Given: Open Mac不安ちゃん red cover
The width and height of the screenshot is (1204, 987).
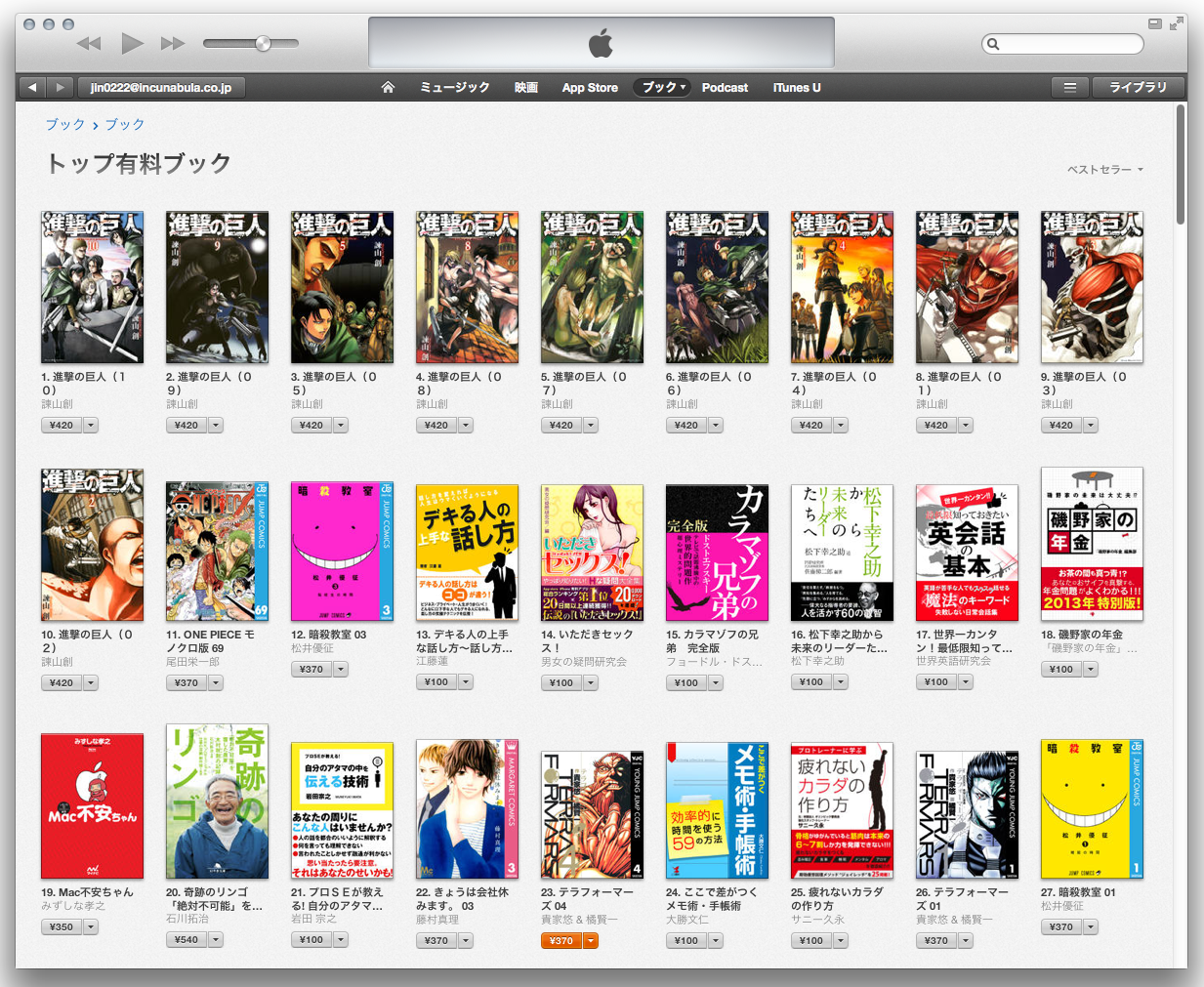Looking at the screenshot, I should coord(92,806).
